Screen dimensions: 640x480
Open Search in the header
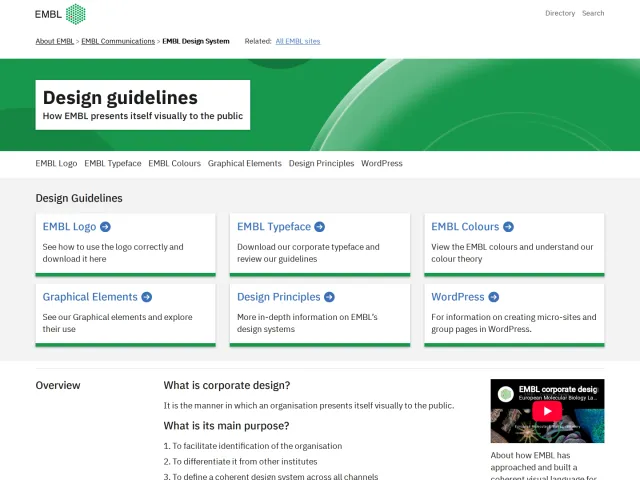pyautogui.click(x=593, y=13)
